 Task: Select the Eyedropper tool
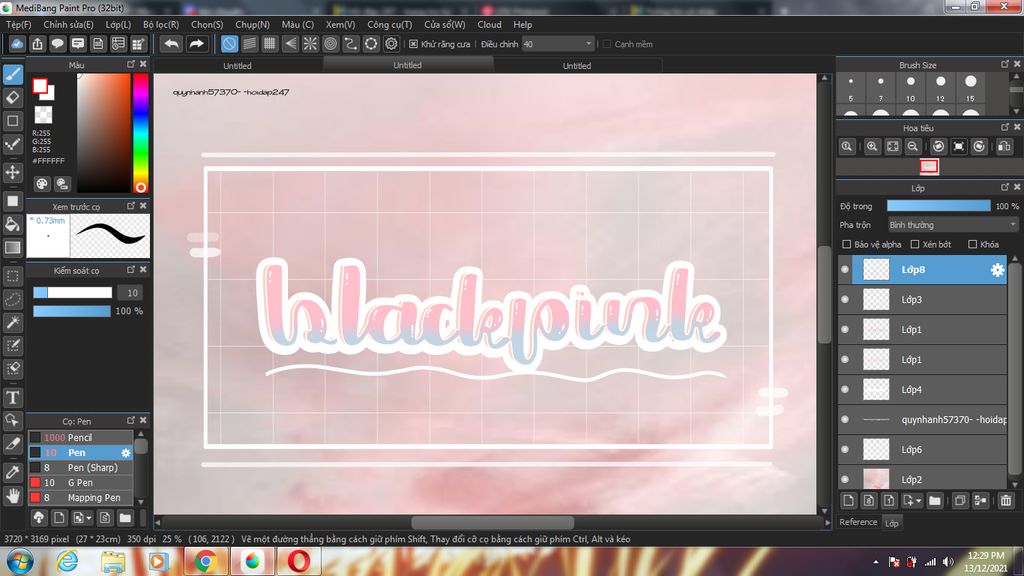[x=12, y=472]
